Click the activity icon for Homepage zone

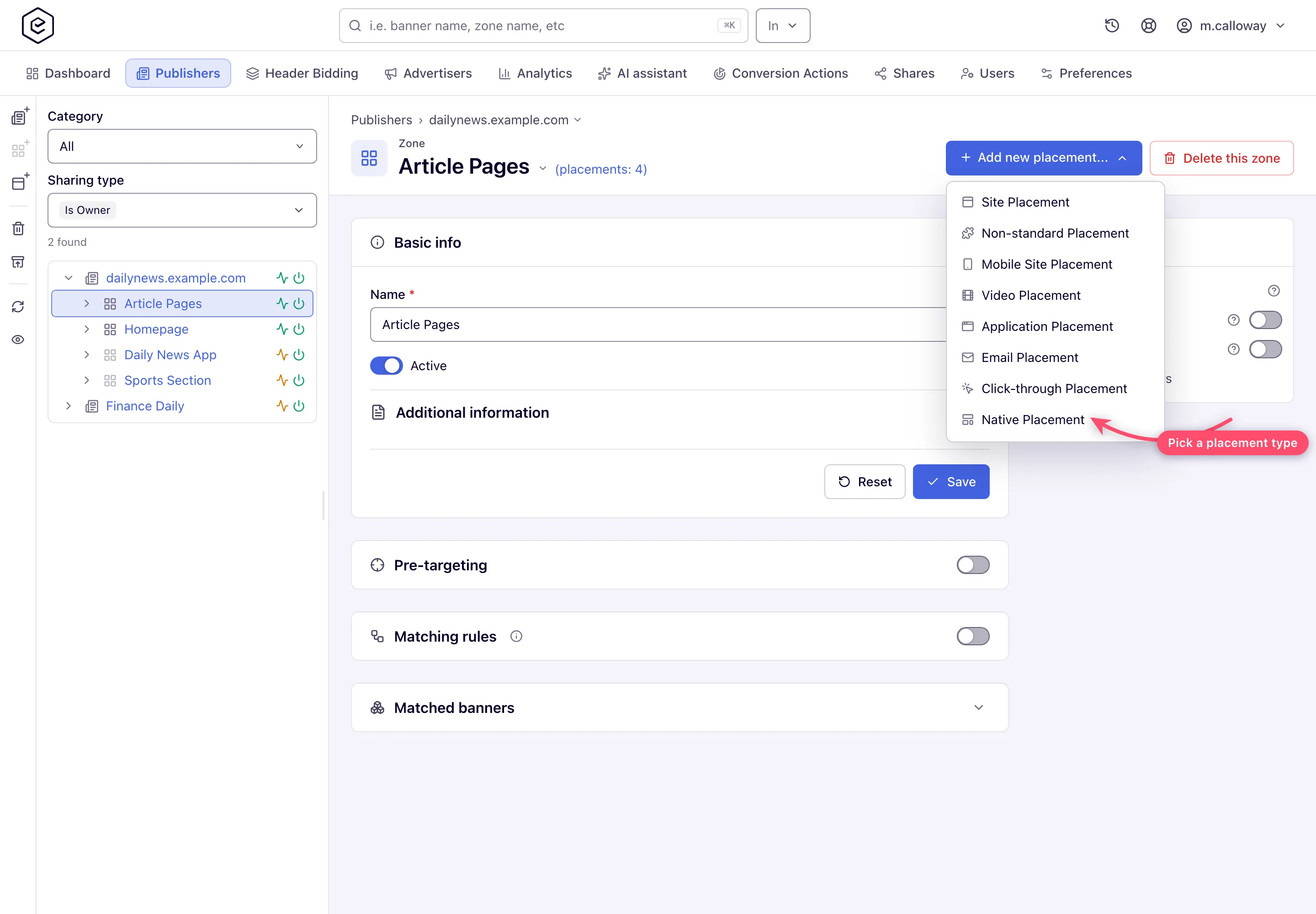(x=282, y=329)
